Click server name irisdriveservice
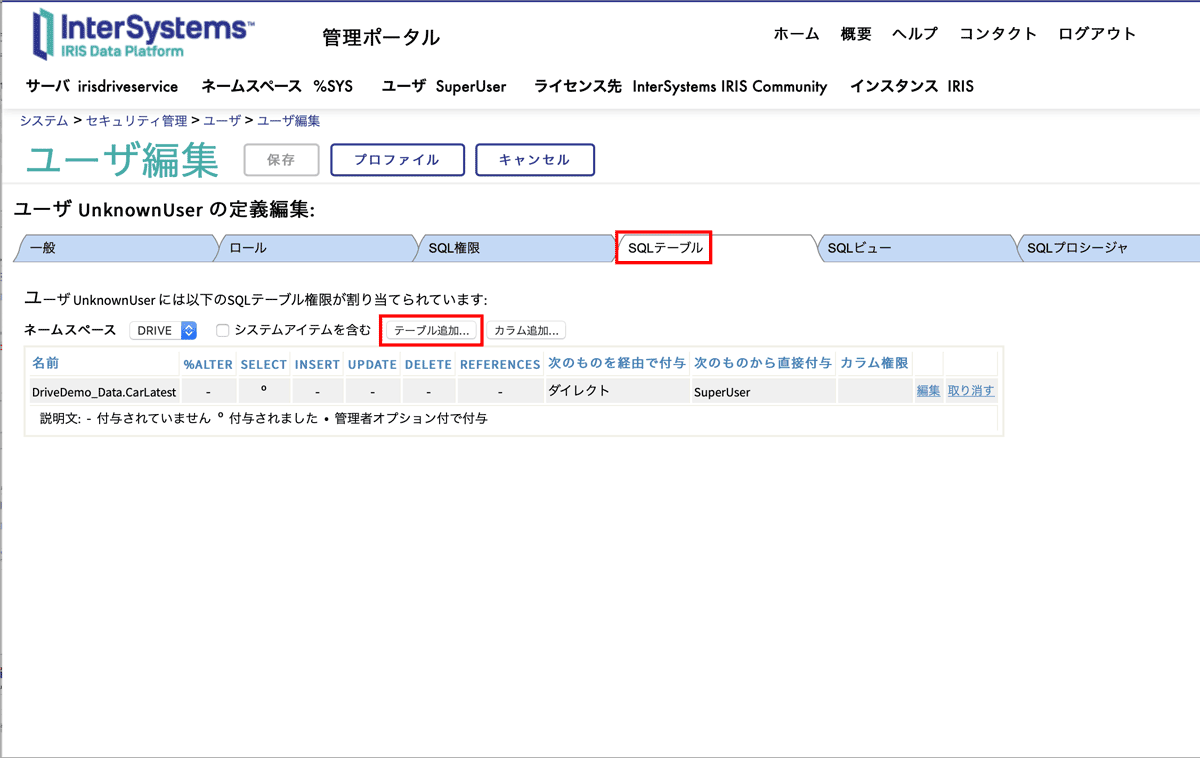This screenshot has height=777, width=1200. (x=128, y=87)
